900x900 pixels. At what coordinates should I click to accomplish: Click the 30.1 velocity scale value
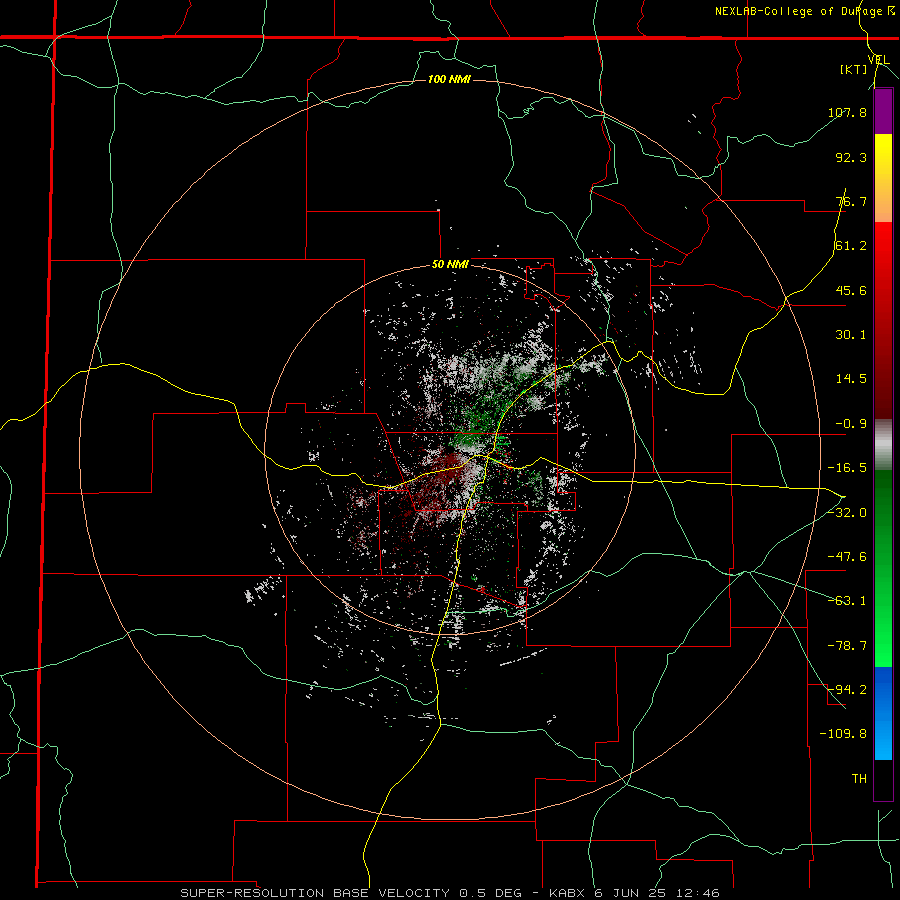(x=851, y=335)
